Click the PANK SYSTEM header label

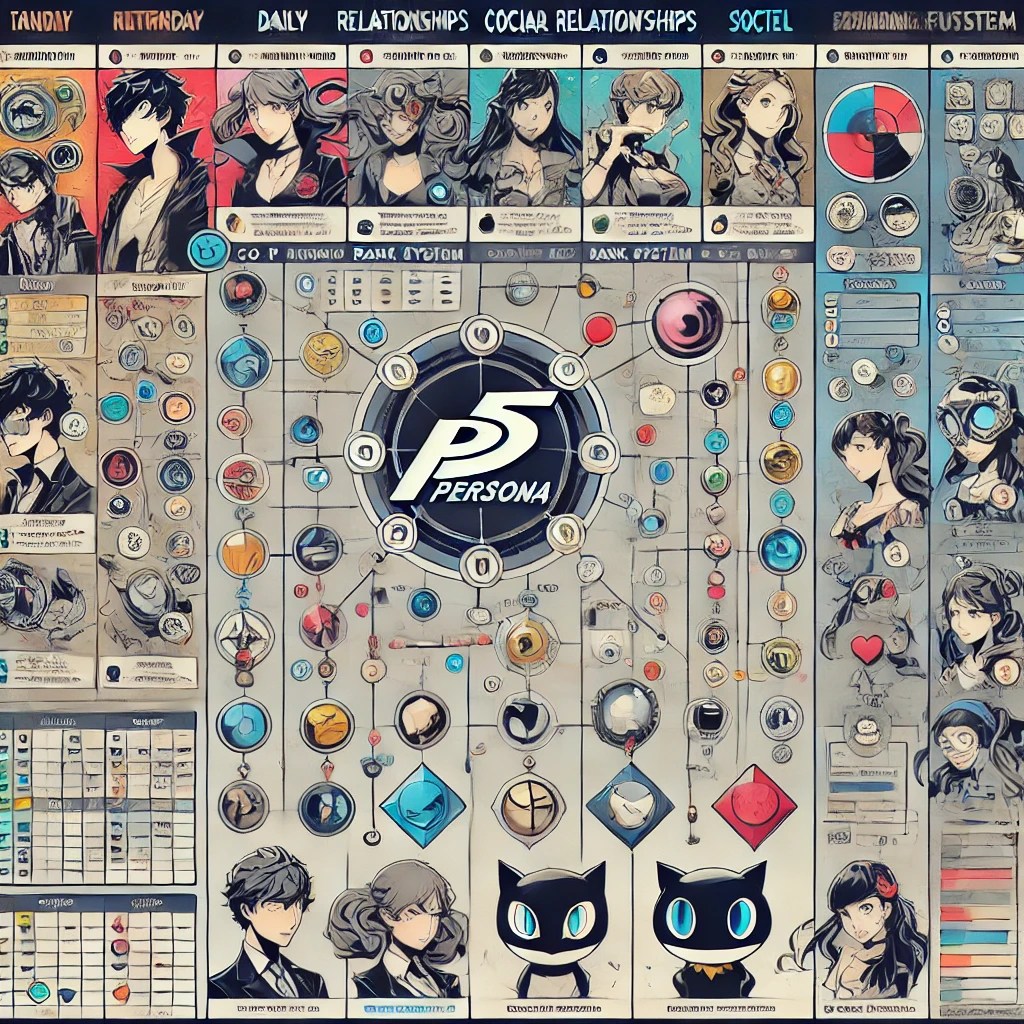pos(409,253)
